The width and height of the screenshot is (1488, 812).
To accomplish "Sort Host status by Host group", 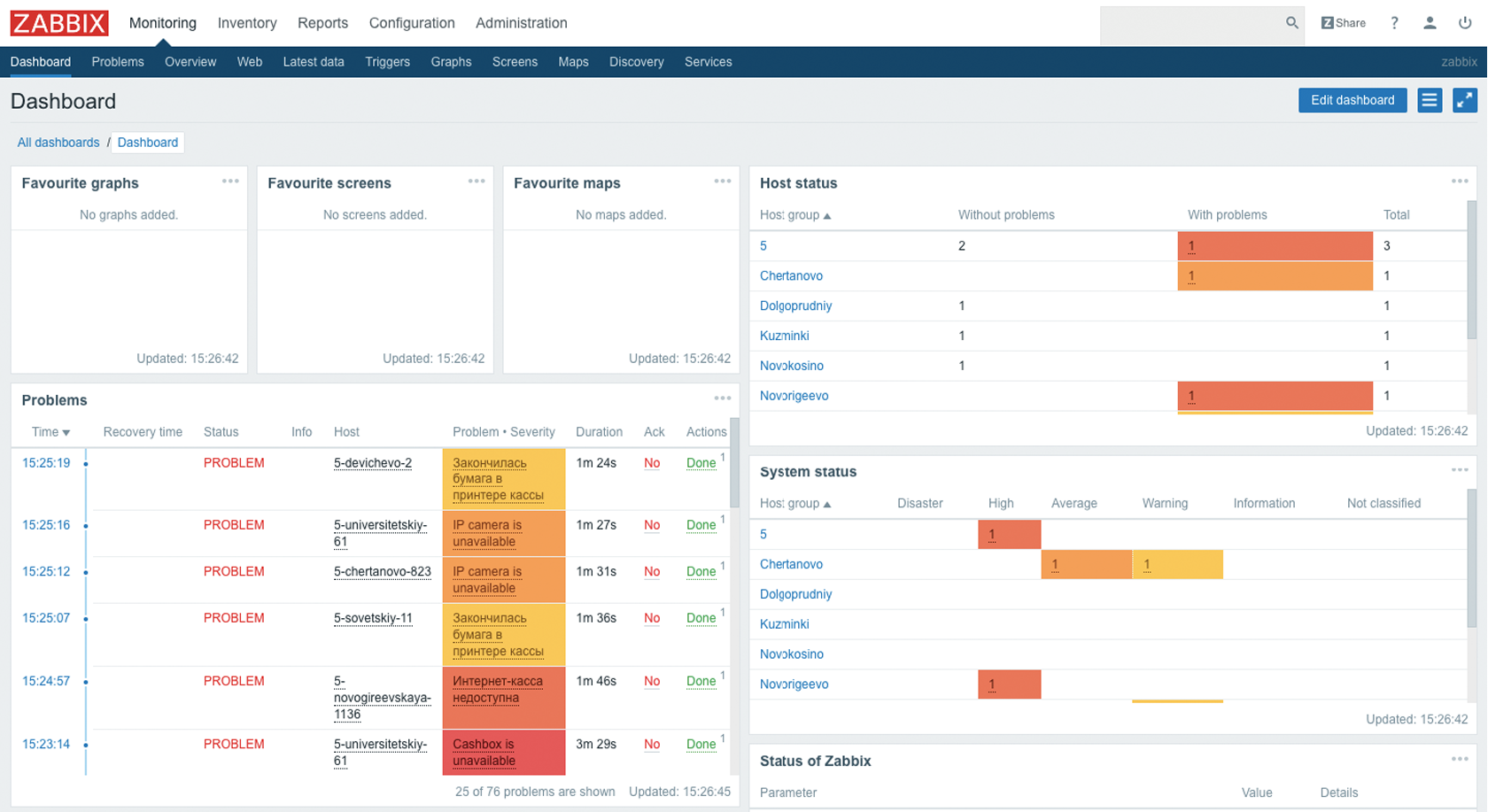I will (795, 215).
